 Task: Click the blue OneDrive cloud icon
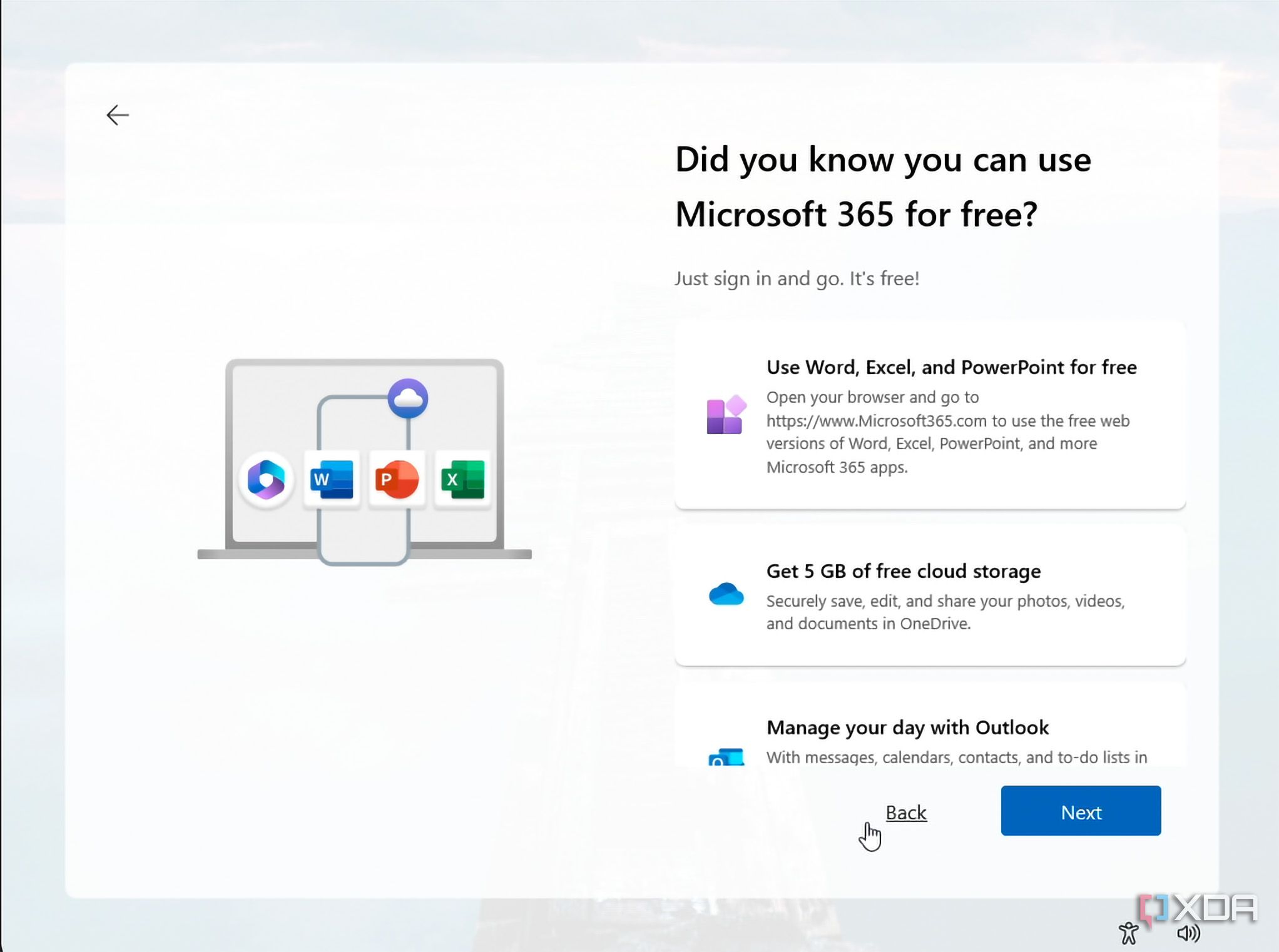726,594
